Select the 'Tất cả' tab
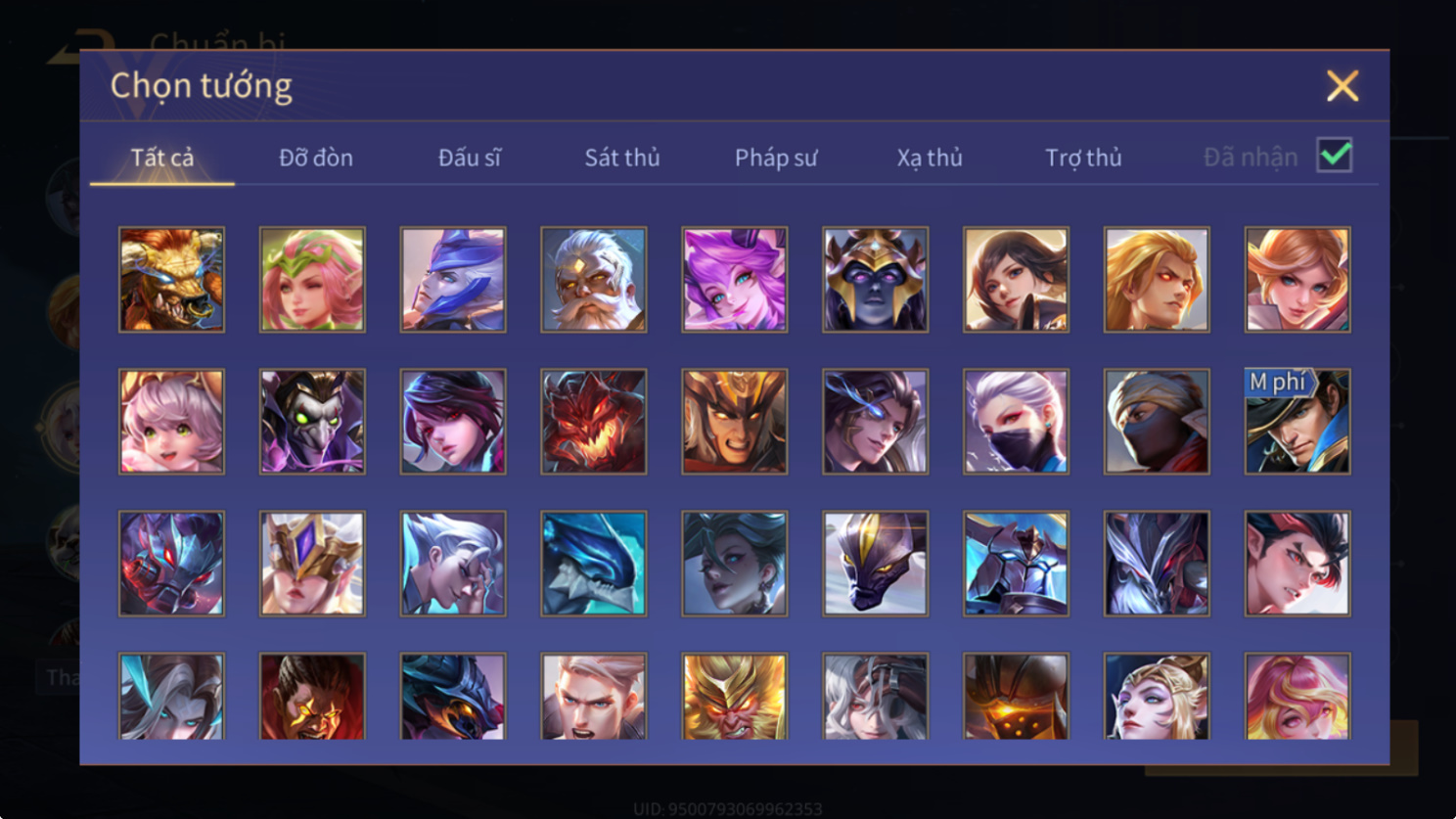The image size is (1456, 819). (162, 158)
